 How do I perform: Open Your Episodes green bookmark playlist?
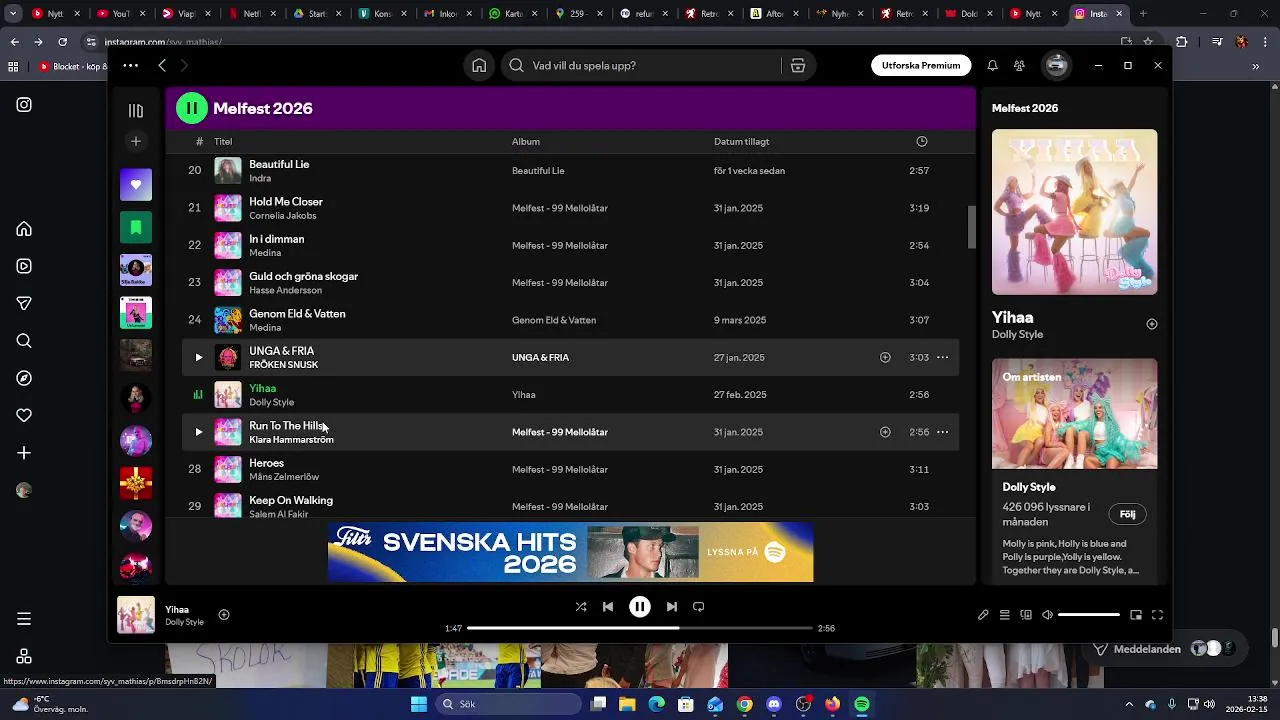click(136, 227)
